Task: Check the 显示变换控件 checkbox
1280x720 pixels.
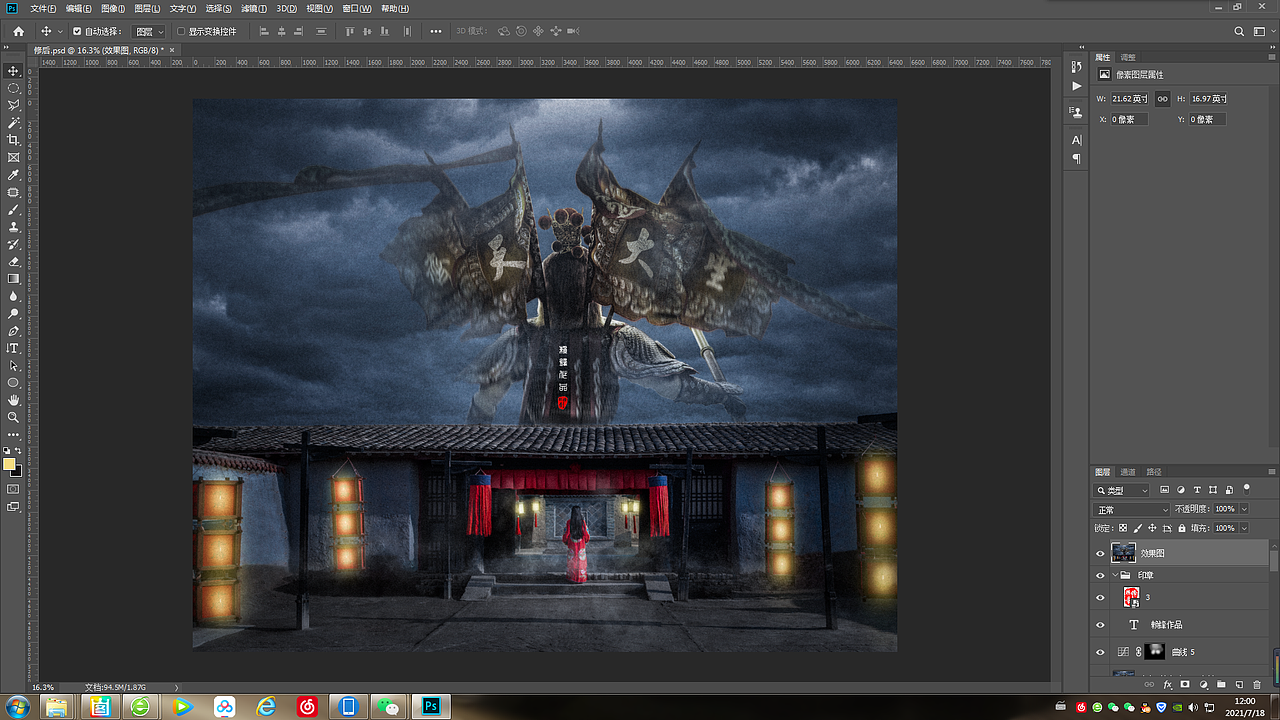Action: point(180,31)
